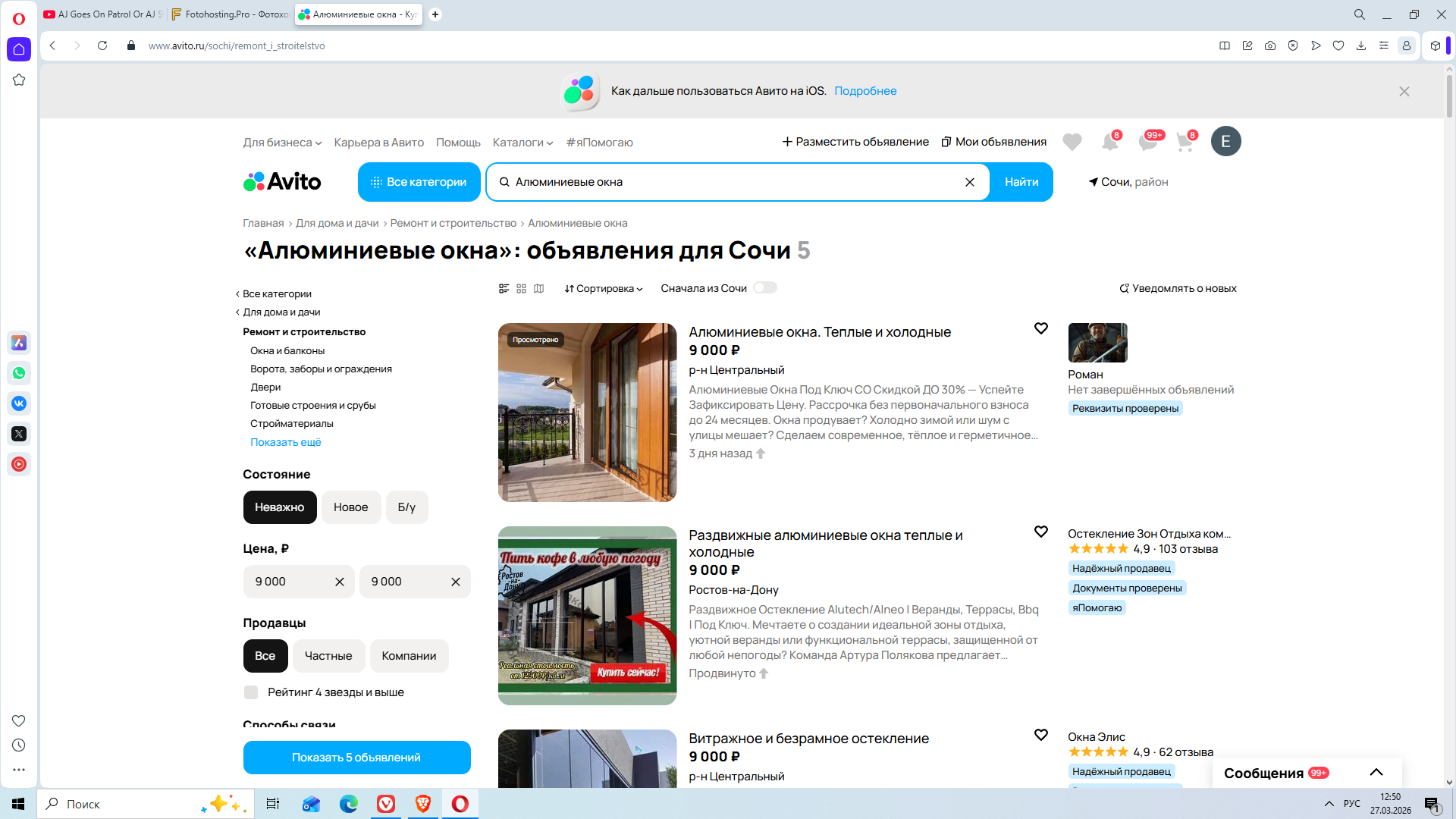1456x819 pixels.
Task: Open shopping cart icon
Action: (x=1185, y=142)
